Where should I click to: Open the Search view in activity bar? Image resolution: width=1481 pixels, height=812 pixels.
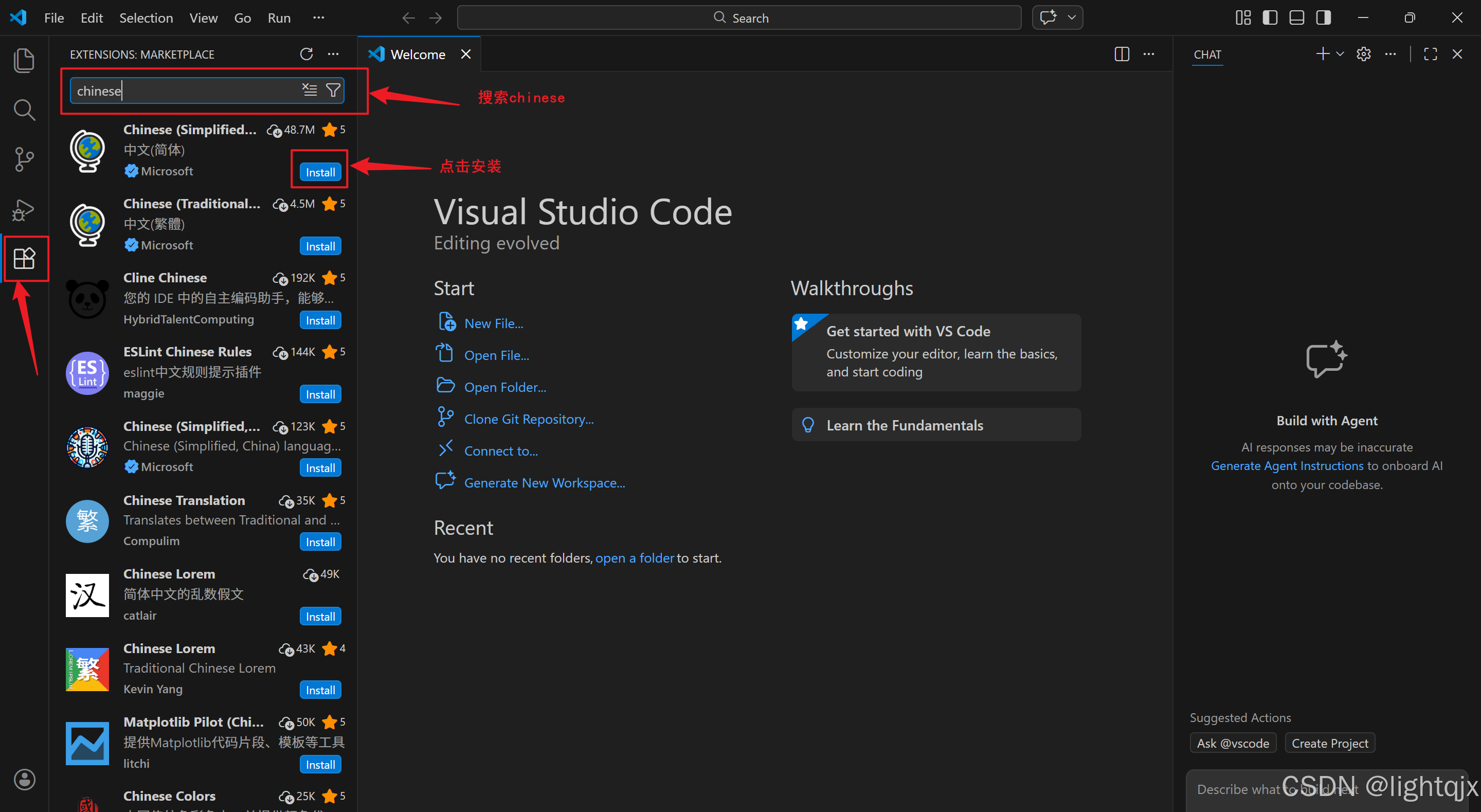click(x=24, y=109)
